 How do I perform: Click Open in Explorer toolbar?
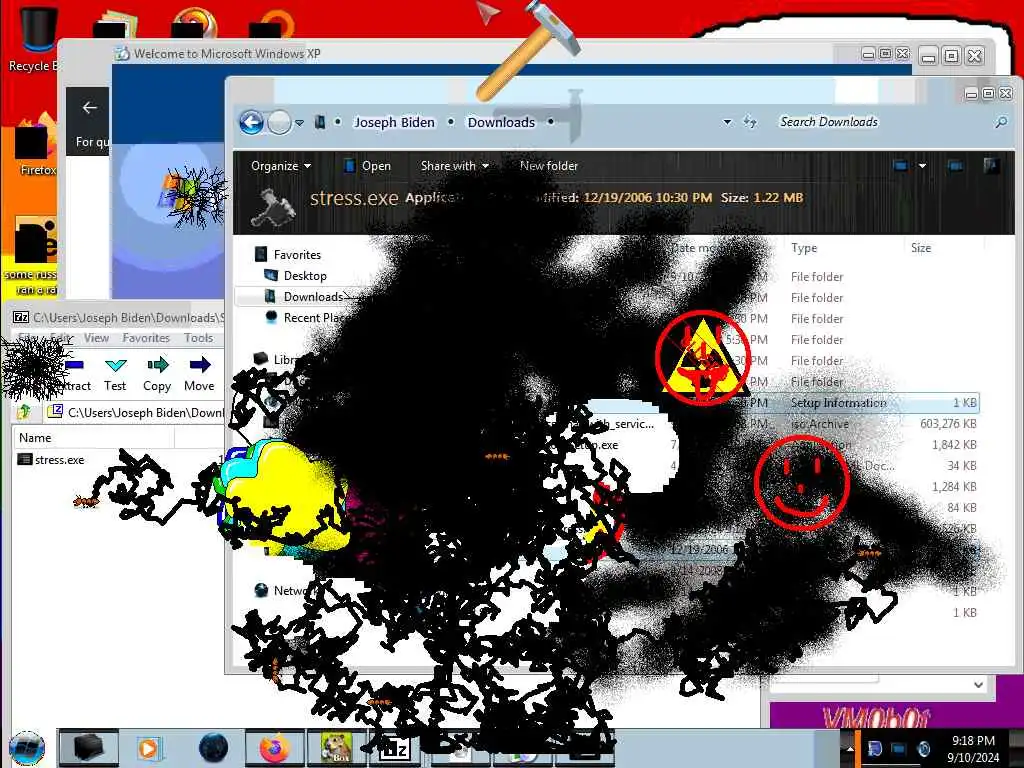click(x=368, y=166)
